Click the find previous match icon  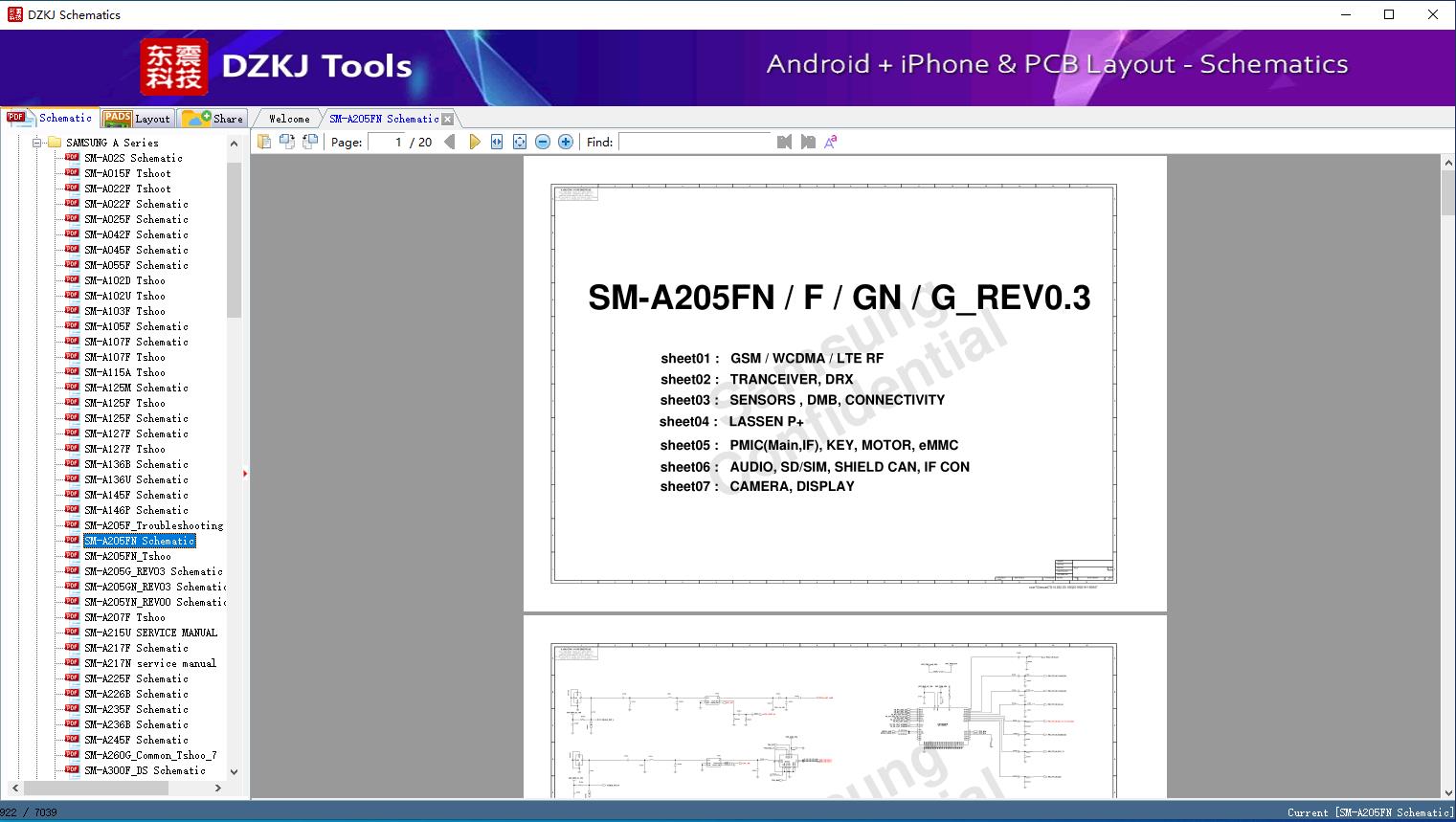[x=785, y=142]
